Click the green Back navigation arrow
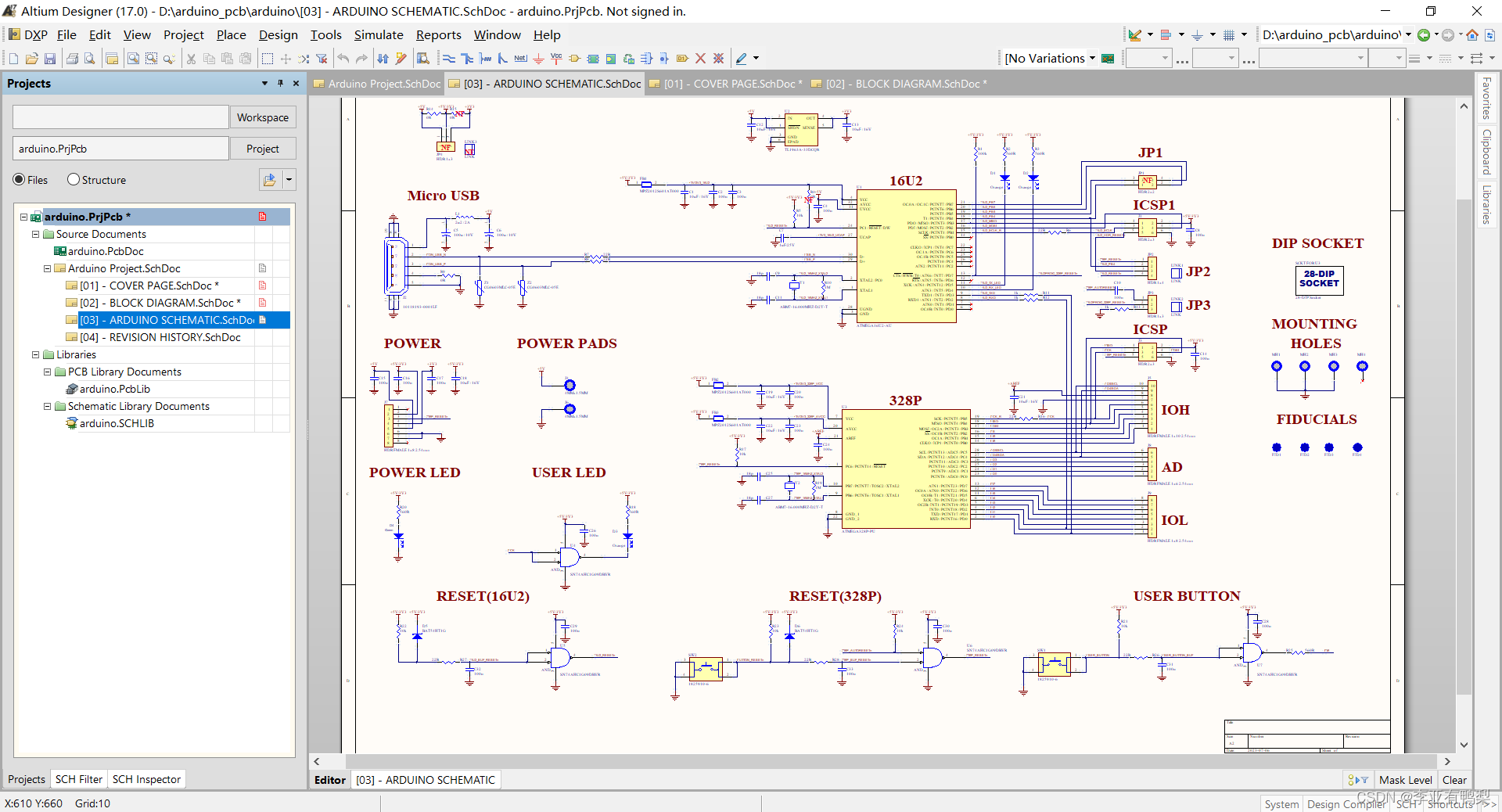This screenshot has width=1502, height=812. (x=1424, y=35)
